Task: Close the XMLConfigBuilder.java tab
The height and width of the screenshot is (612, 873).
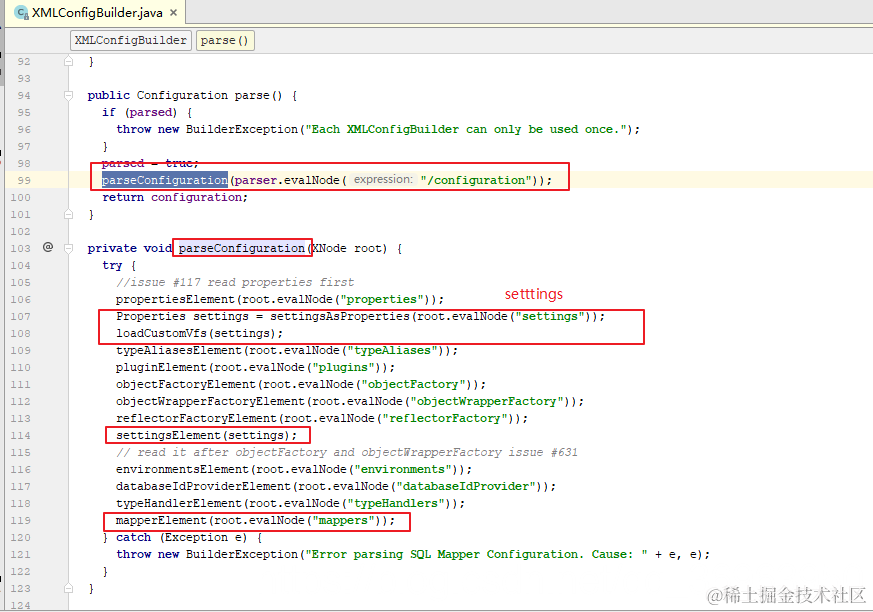Action: [x=174, y=12]
